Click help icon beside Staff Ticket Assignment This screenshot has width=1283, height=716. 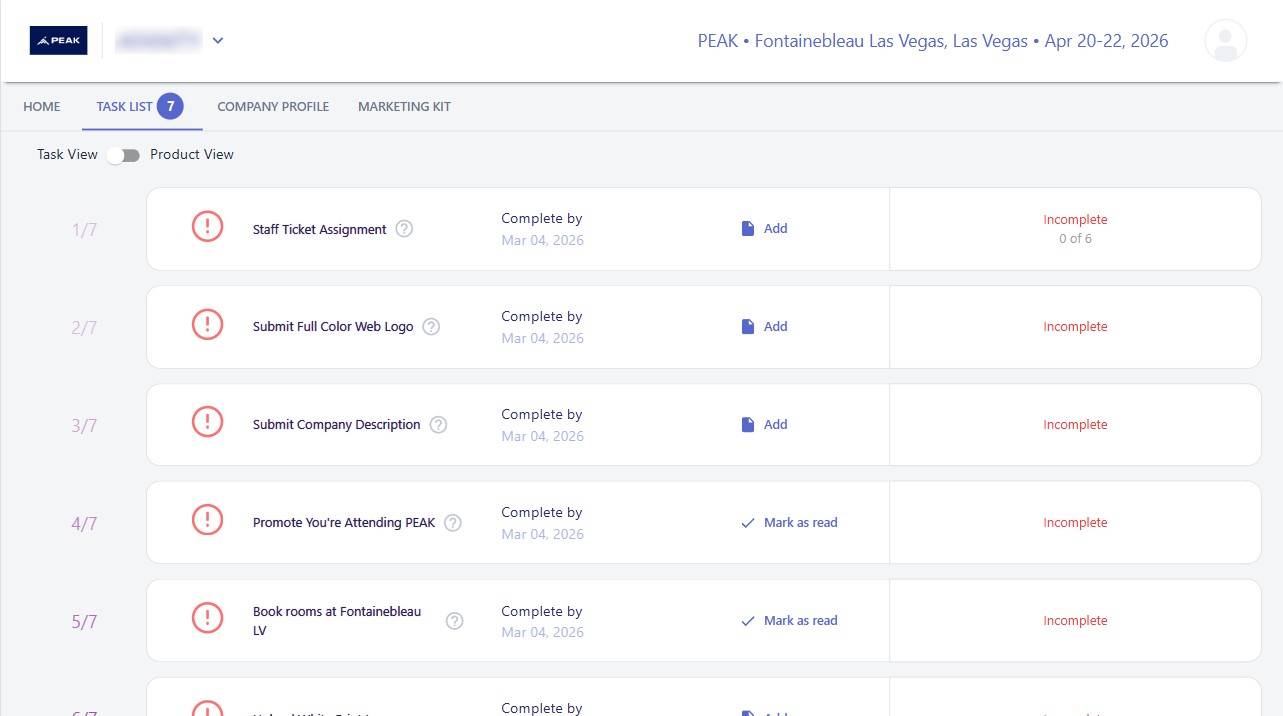[404, 229]
